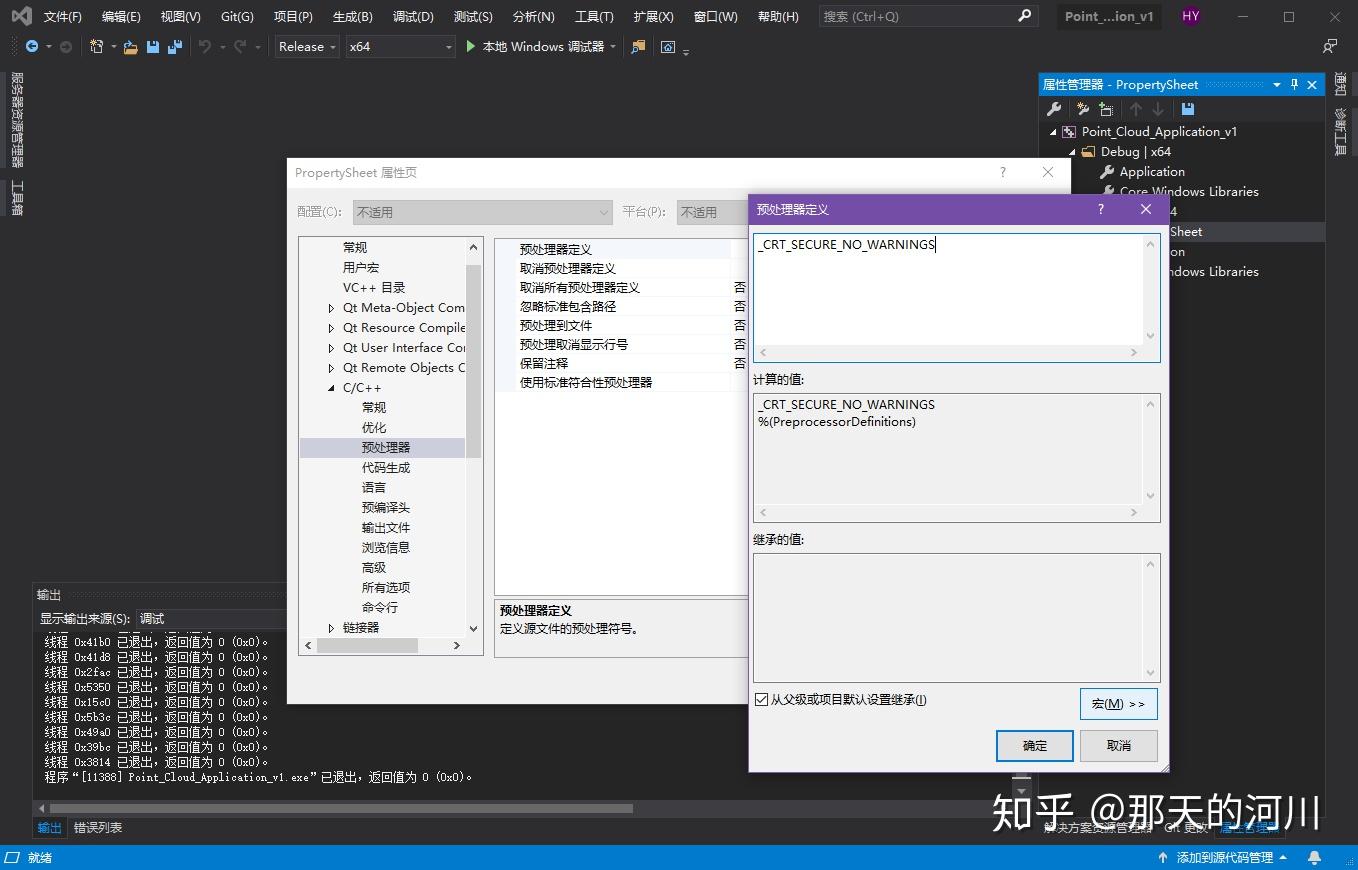1358x870 pixels.
Task: Toggle the 从父级或项目默认设置继承 checkbox
Action: (x=761, y=699)
